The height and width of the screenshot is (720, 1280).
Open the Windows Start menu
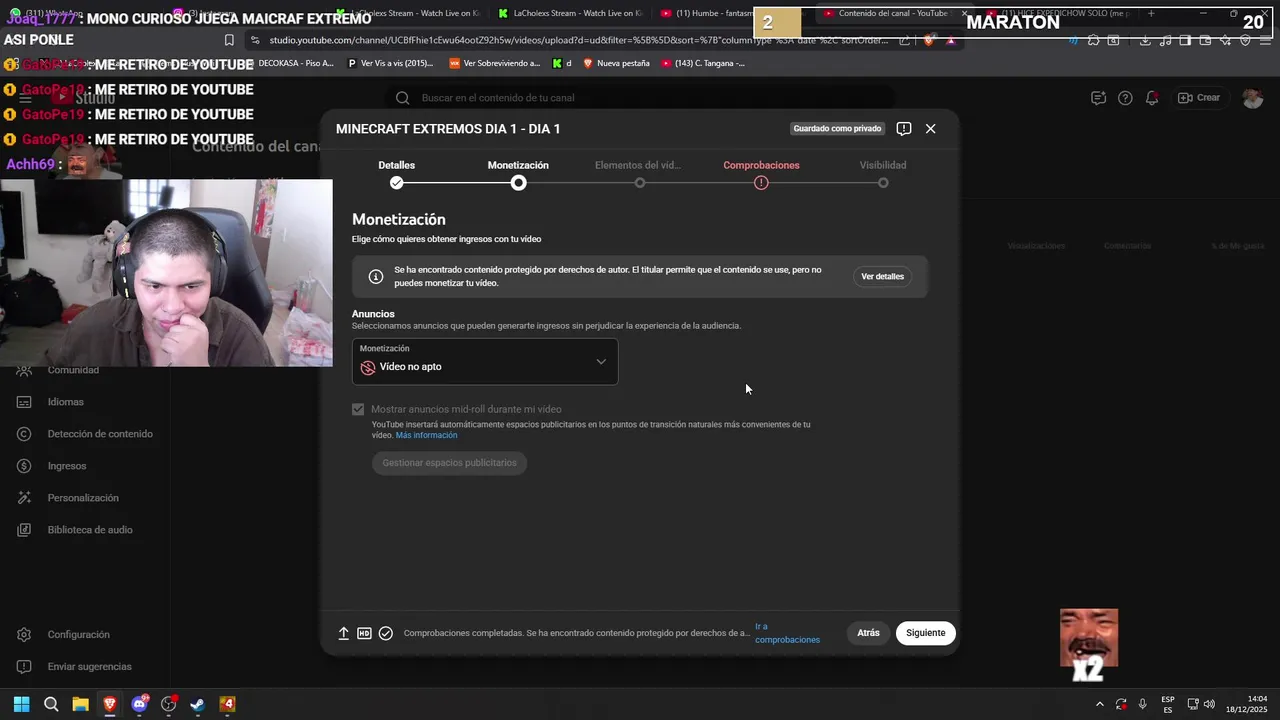tap(22, 704)
